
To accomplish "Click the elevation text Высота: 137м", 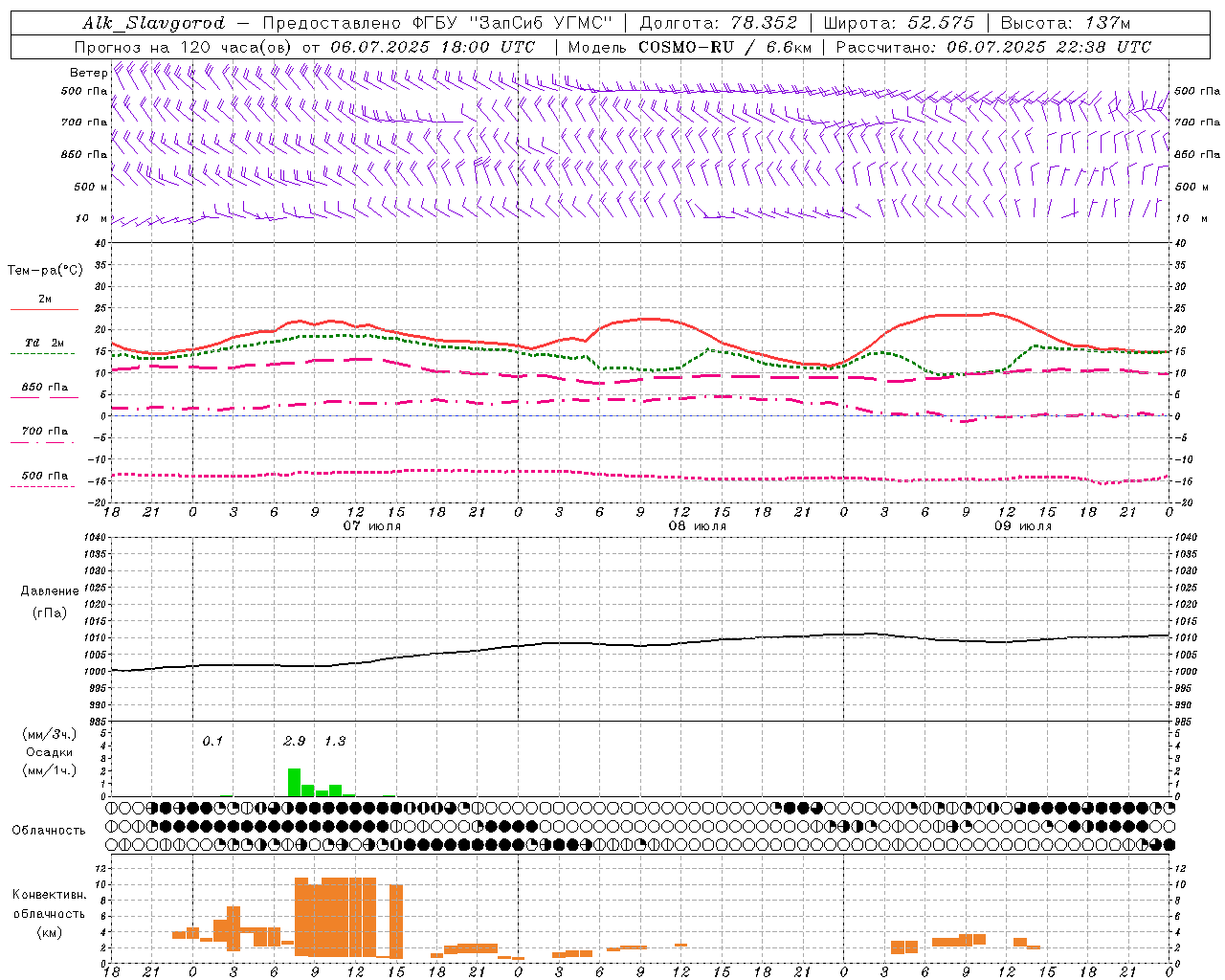I will point(1065,23).
